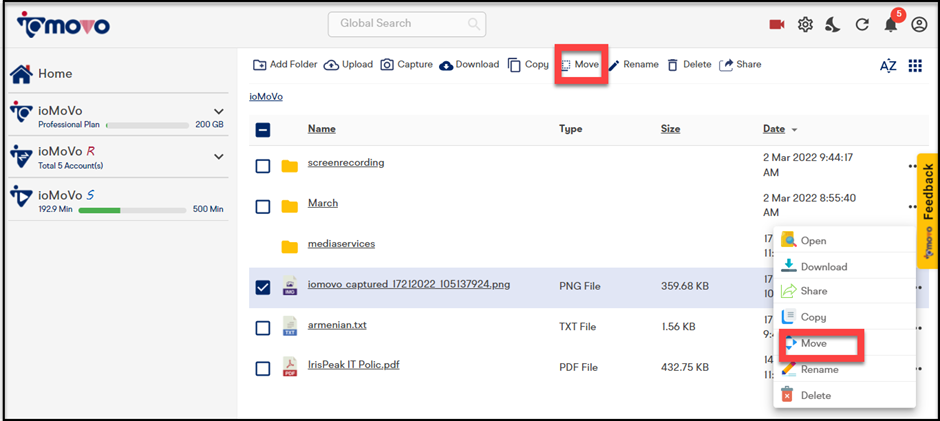Click Delete in top toolbar

[x=689, y=65]
